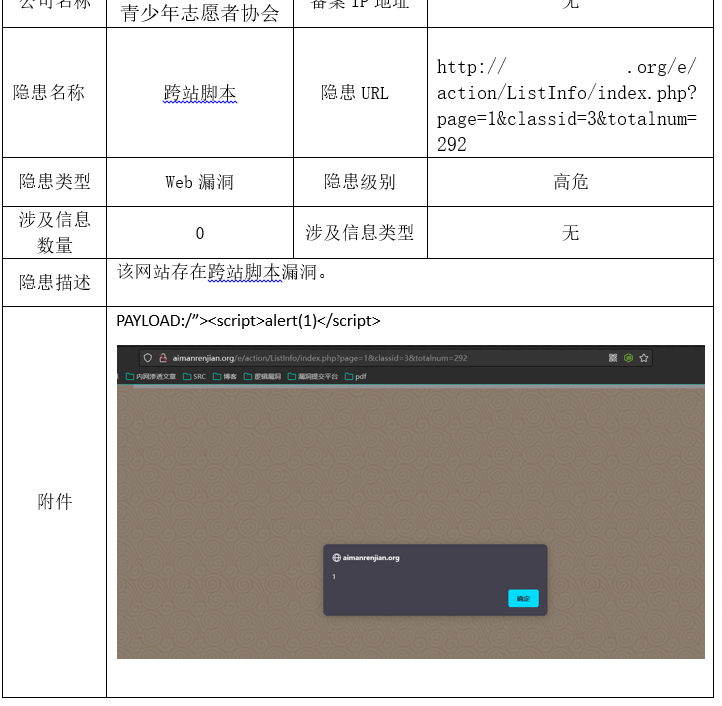Click the 隐患级别 label cell
Screen dimensions: 722x706
pyautogui.click(x=361, y=182)
